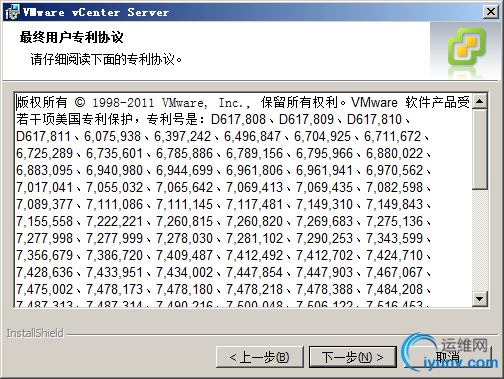Screen dimensions: 504x379
Task: Click patent number 7,428,636
Action: (44, 272)
